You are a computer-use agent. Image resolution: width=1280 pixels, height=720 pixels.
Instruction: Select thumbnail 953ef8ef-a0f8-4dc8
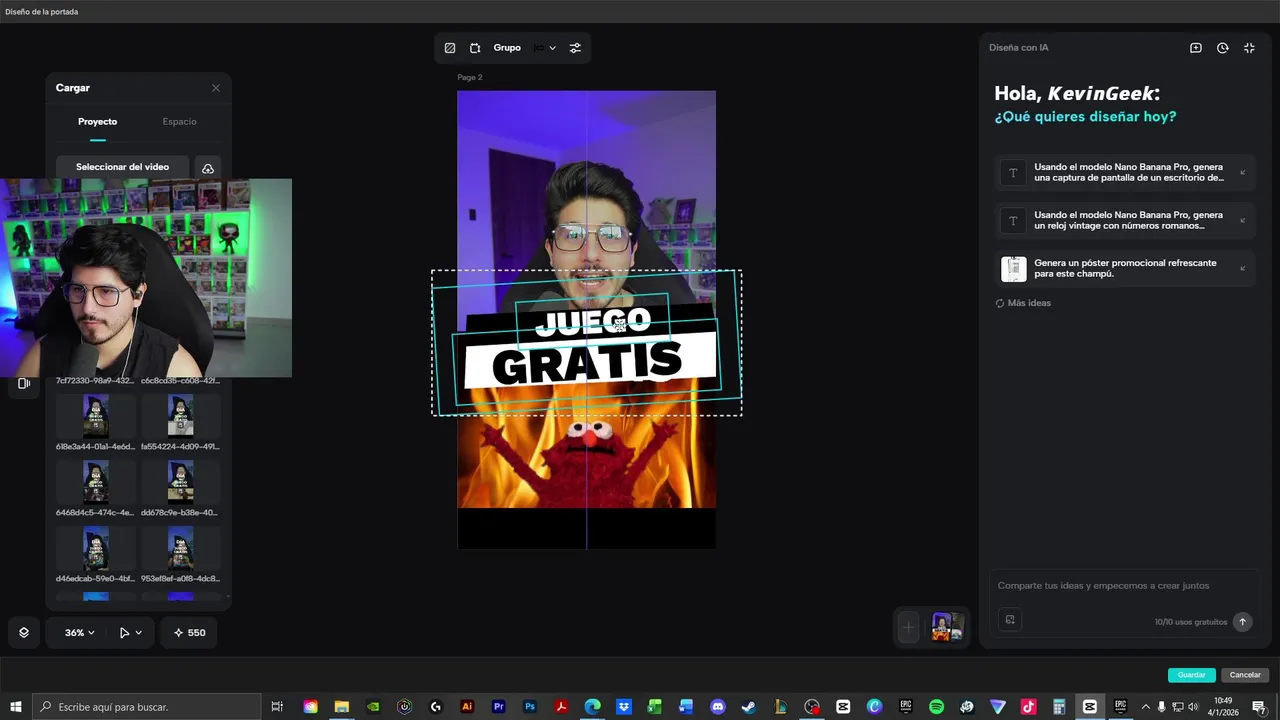[181, 547]
